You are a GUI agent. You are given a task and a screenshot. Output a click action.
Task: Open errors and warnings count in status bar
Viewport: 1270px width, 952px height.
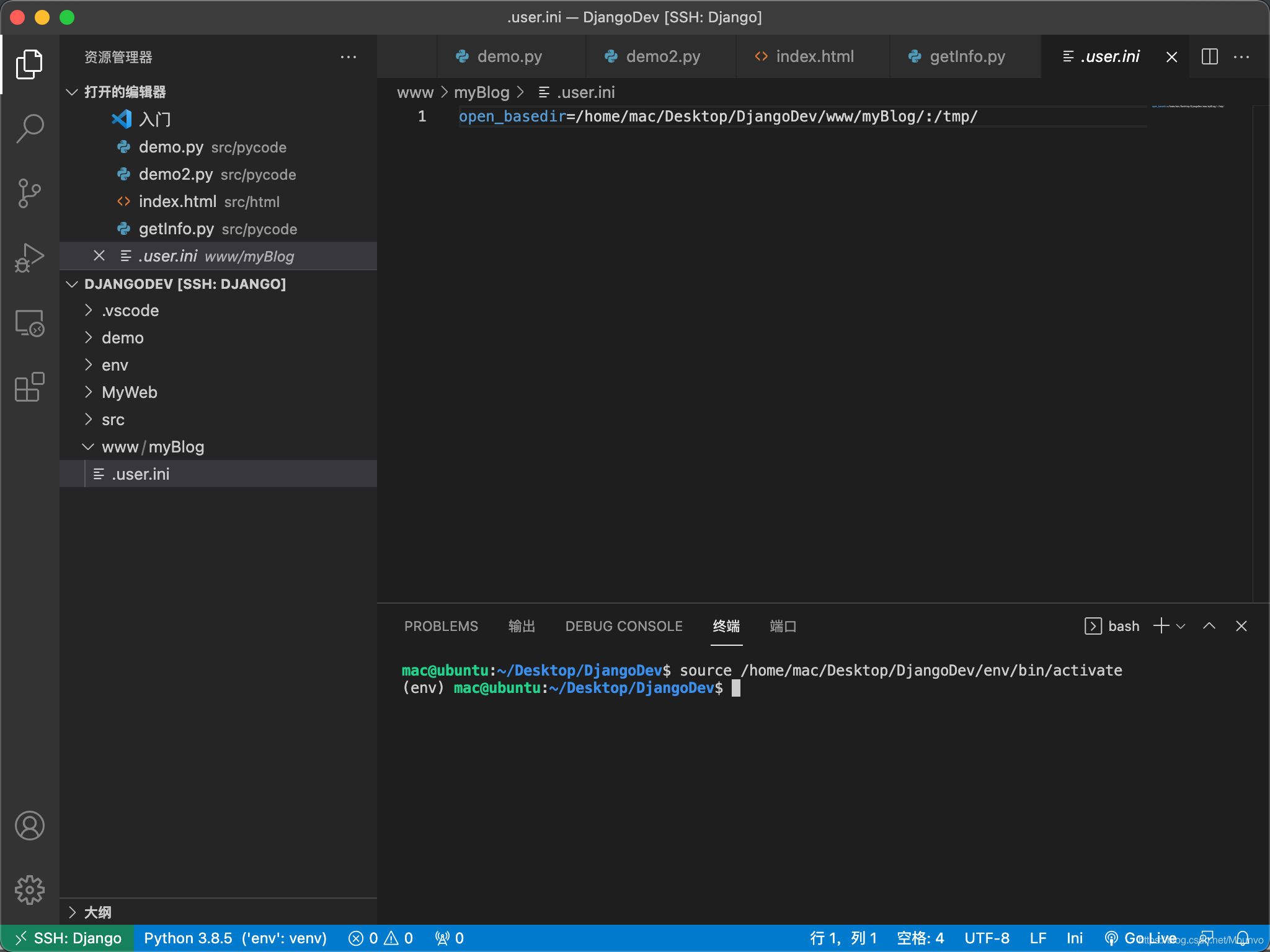coord(381,938)
